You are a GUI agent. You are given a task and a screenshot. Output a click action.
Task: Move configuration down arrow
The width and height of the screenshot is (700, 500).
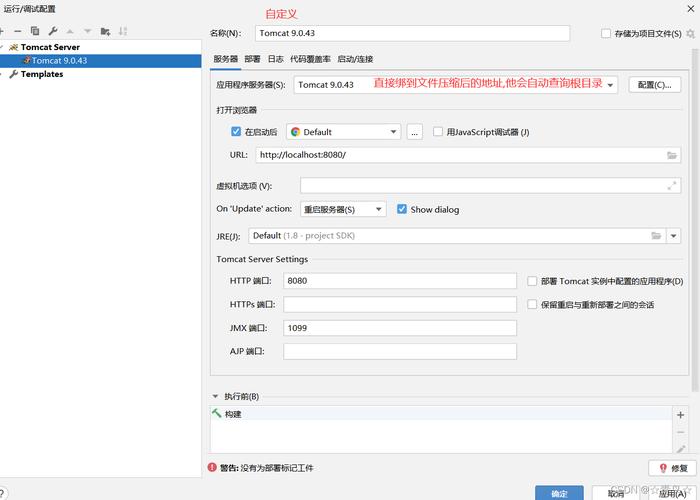click(x=88, y=31)
